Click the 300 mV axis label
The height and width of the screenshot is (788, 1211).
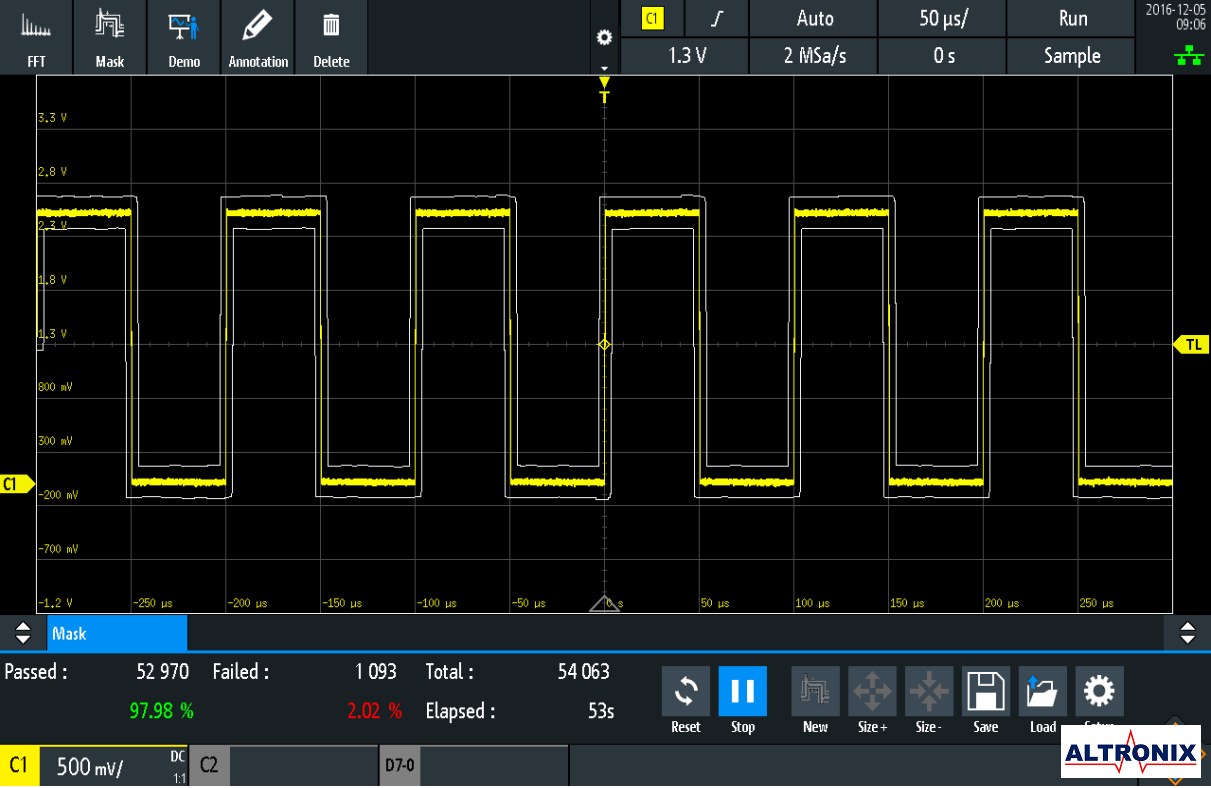point(55,441)
